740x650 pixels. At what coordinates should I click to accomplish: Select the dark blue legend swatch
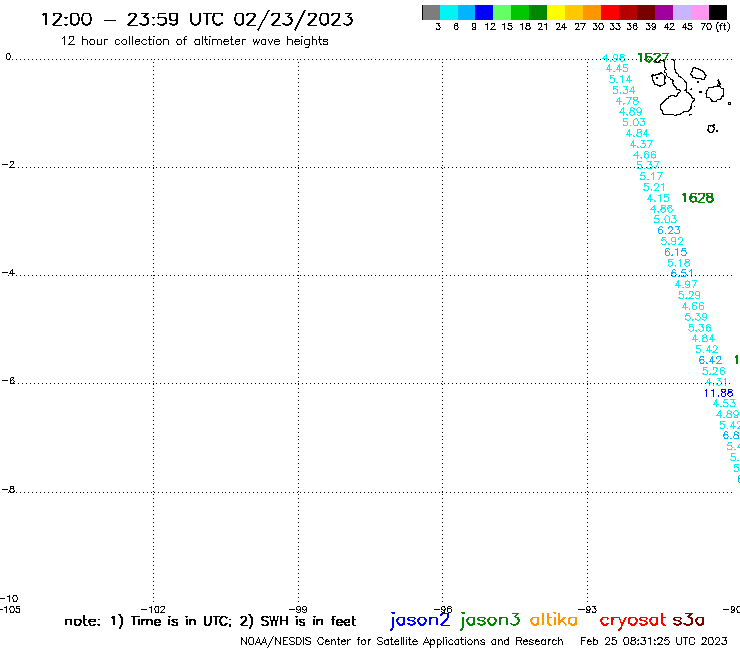pos(484,12)
